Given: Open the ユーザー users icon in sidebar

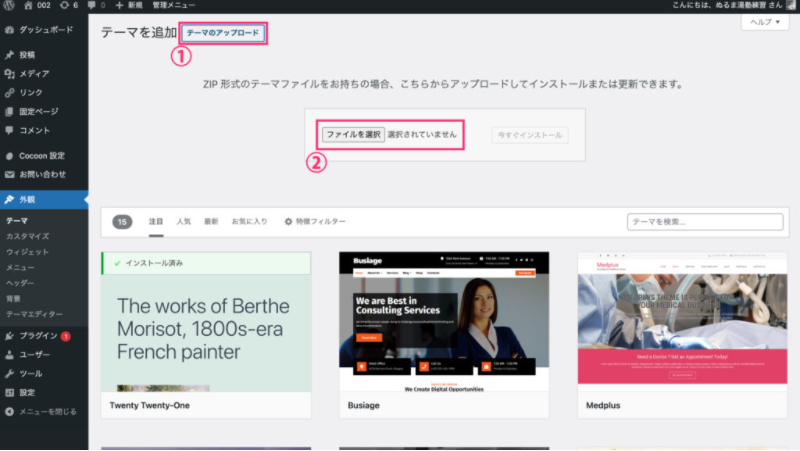Looking at the screenshot, I should pyautogui.click(x=9, y=354).
